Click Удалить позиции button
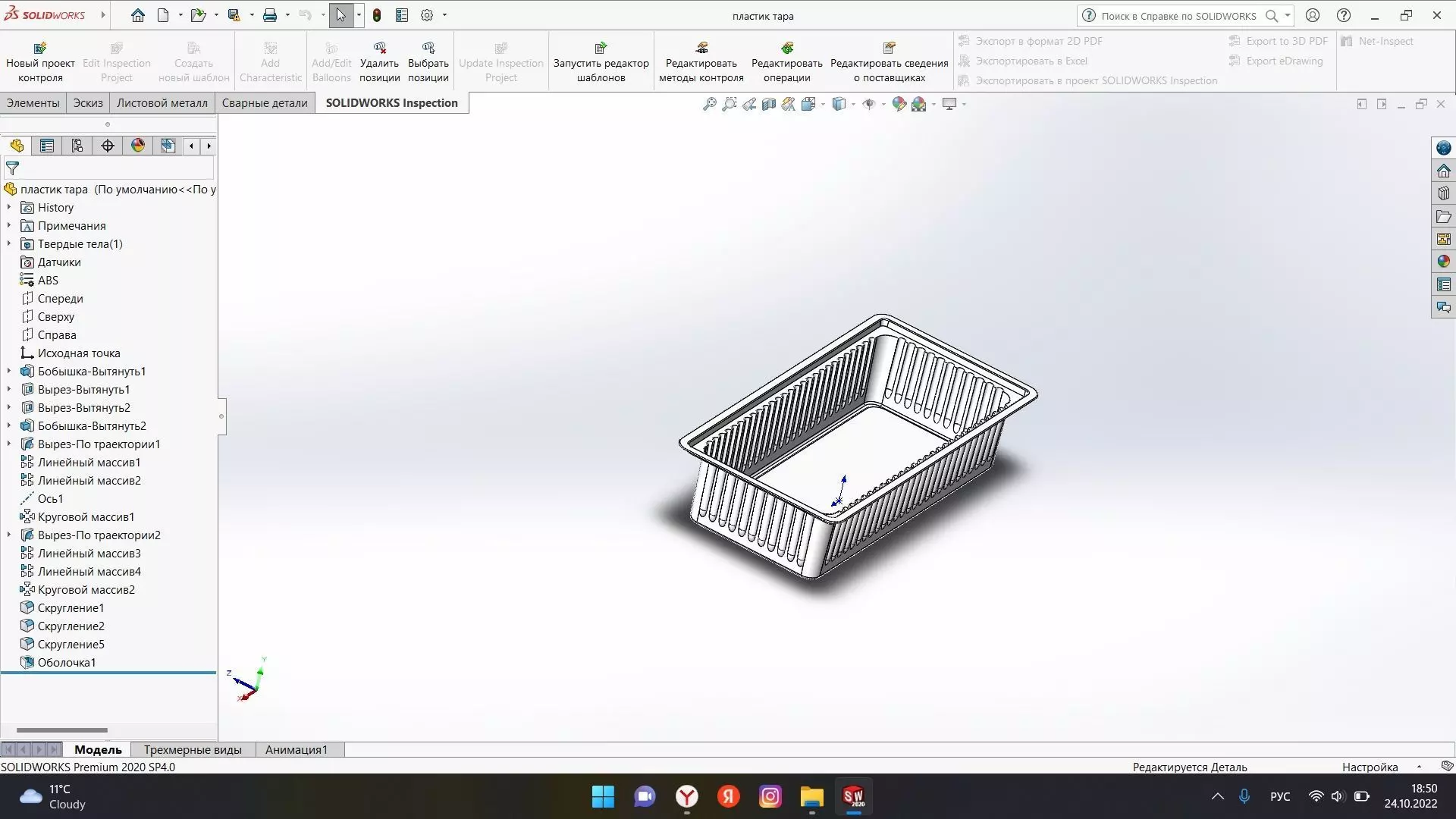This screenshot has height=819, width=1456. coord(379,61)
